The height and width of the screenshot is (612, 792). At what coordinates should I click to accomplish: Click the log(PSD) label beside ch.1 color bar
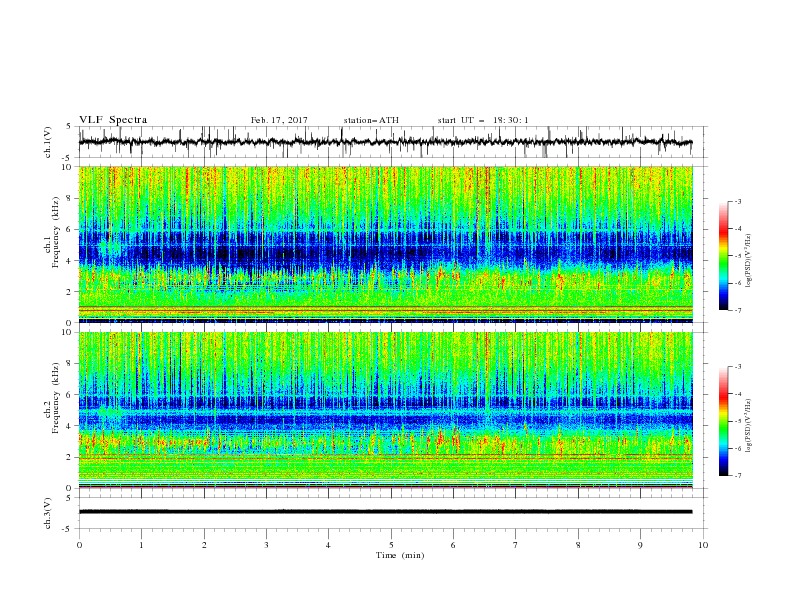point(749,261)
